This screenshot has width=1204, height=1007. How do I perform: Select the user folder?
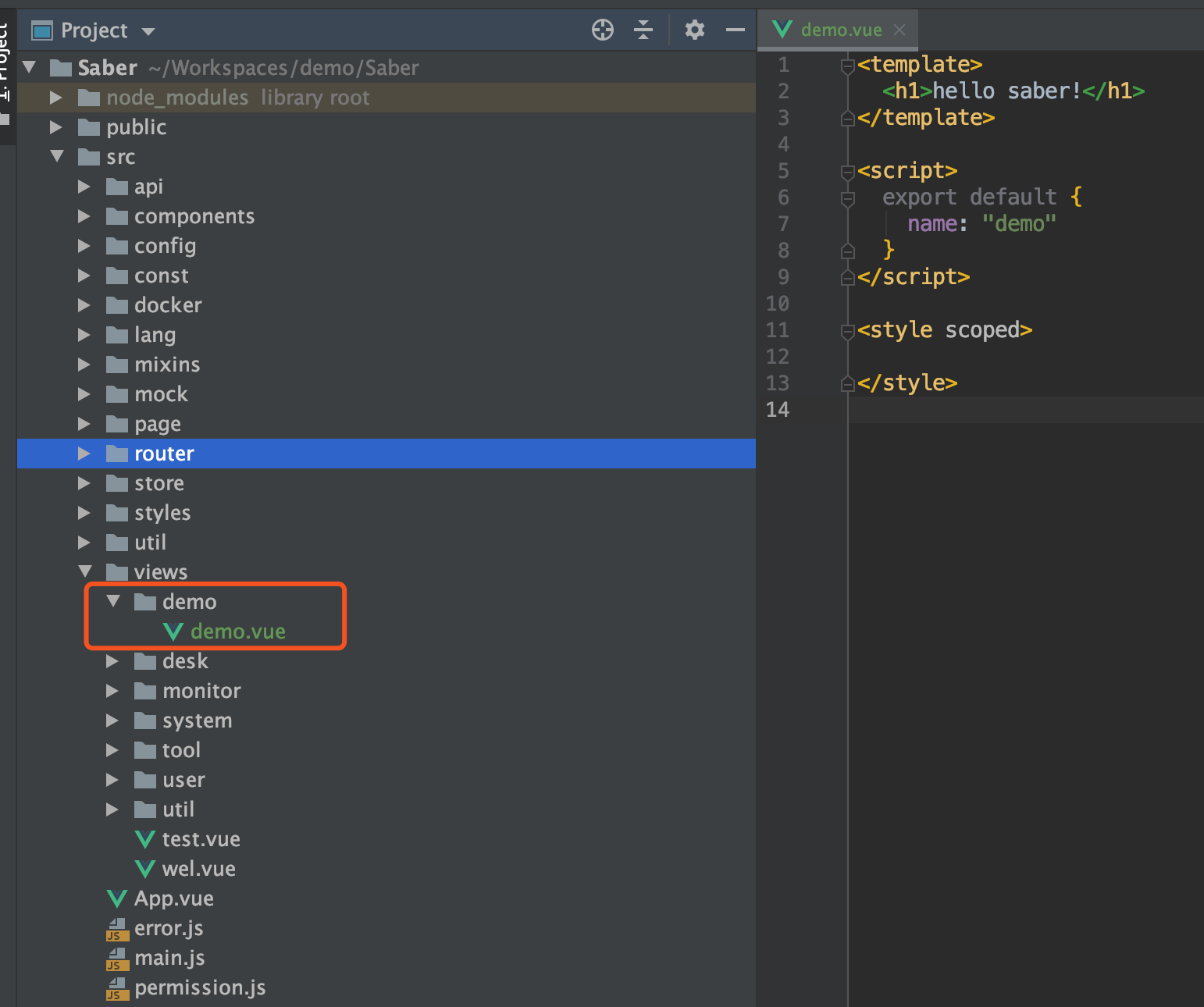click(x=386, y=780)
